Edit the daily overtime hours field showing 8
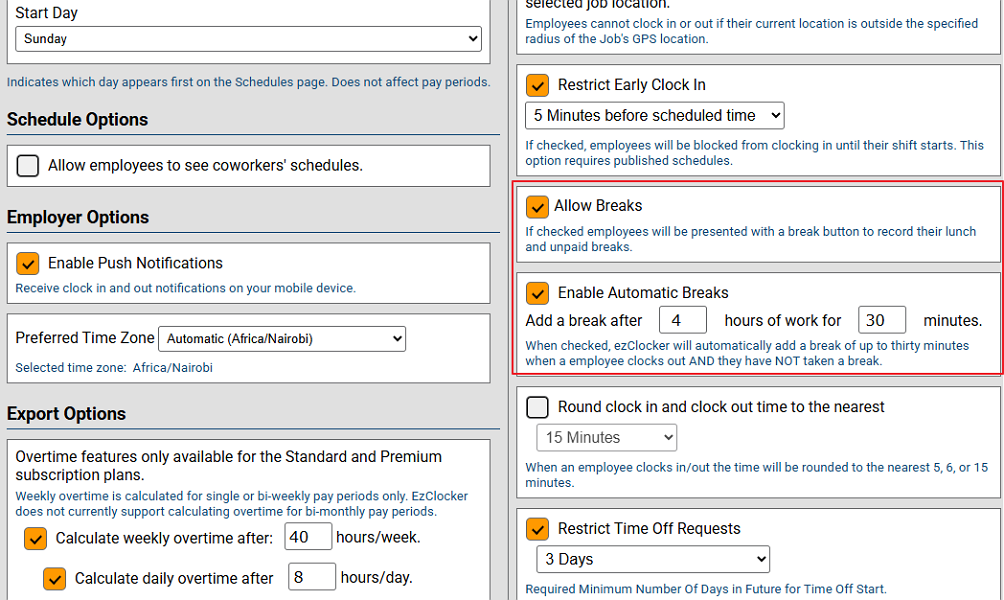1004x600 pixels. [312, 577]
